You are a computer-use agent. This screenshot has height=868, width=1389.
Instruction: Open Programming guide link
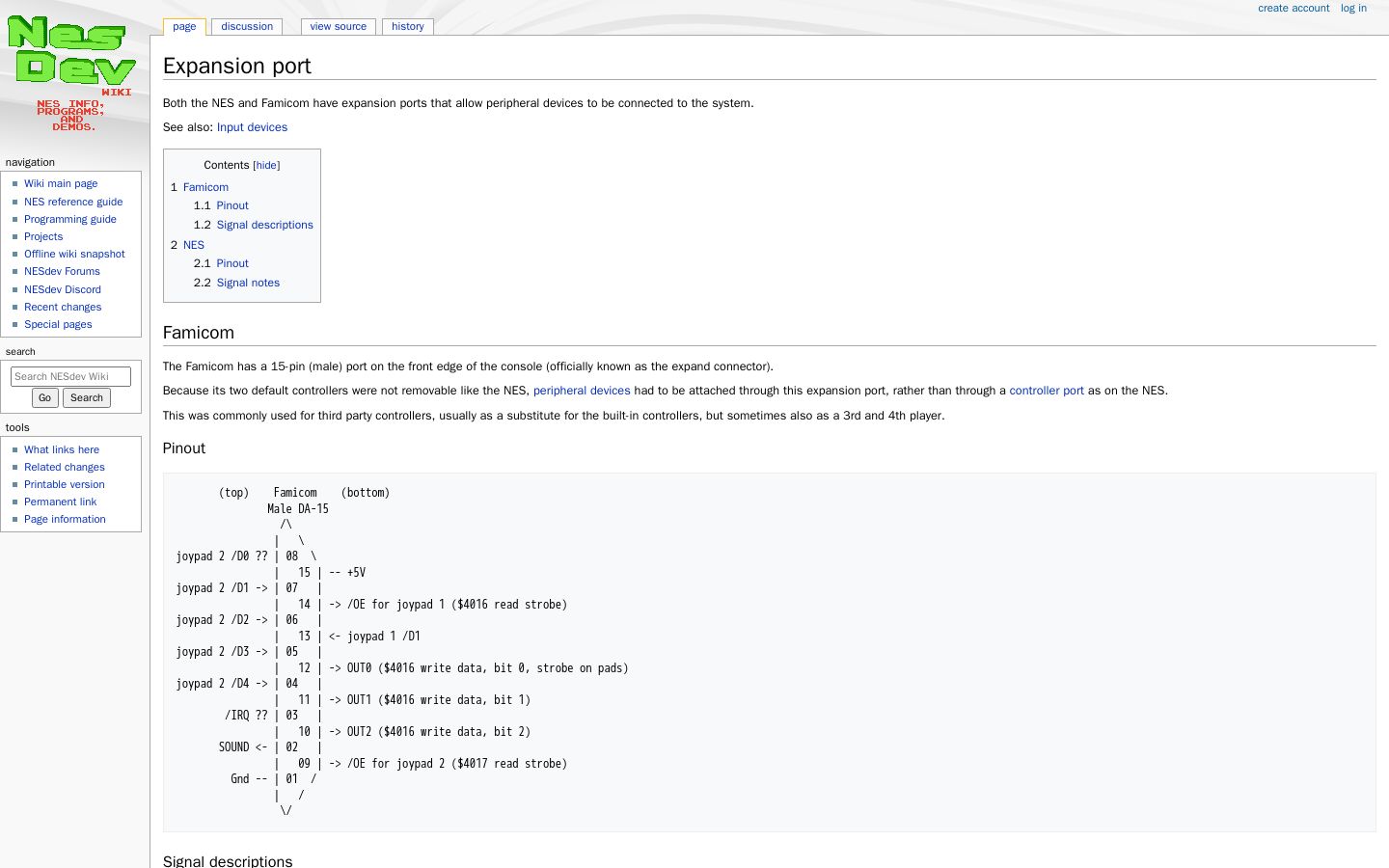point(70,219)
